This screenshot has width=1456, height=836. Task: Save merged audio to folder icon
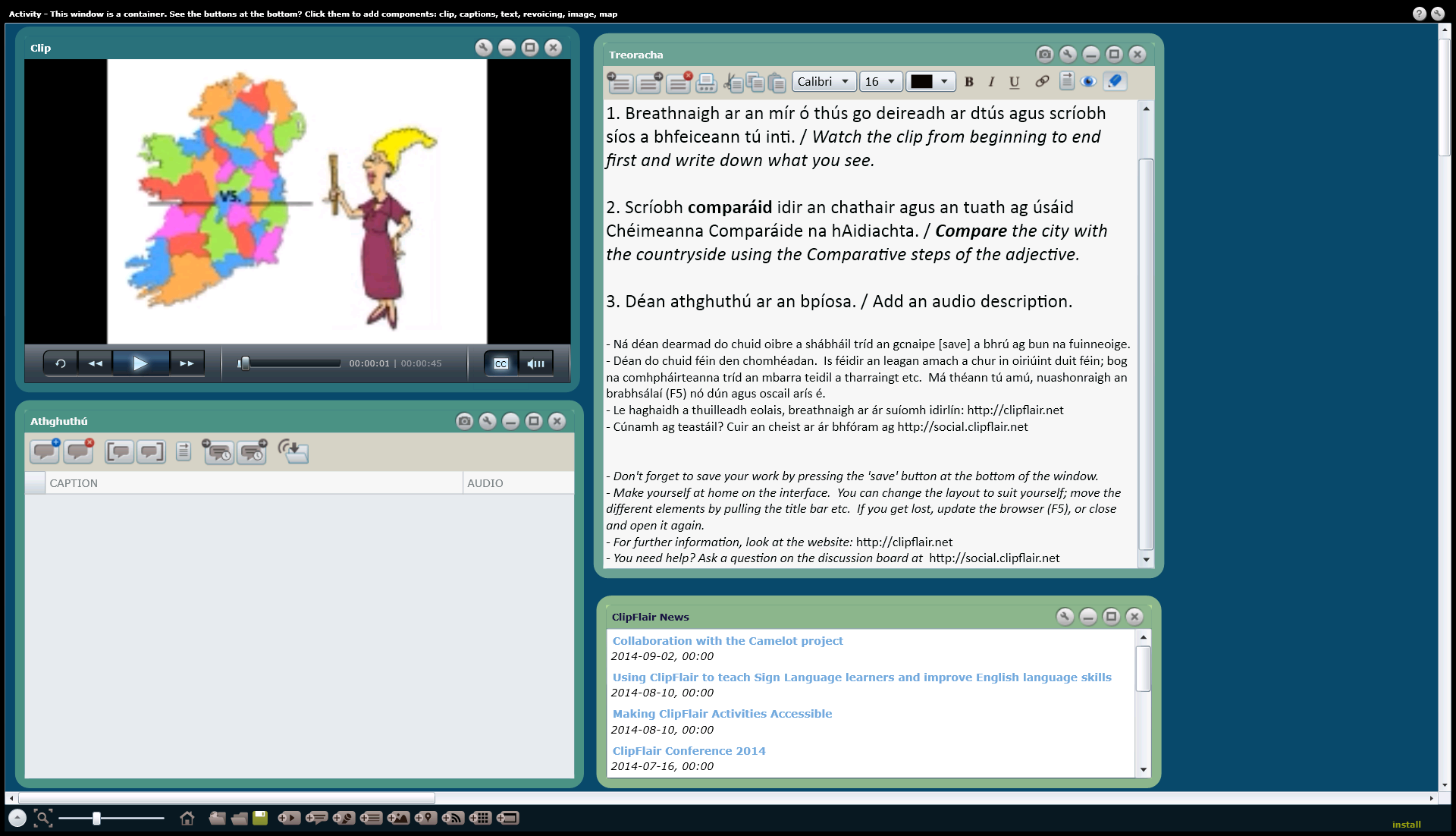[x=293, y=451]
